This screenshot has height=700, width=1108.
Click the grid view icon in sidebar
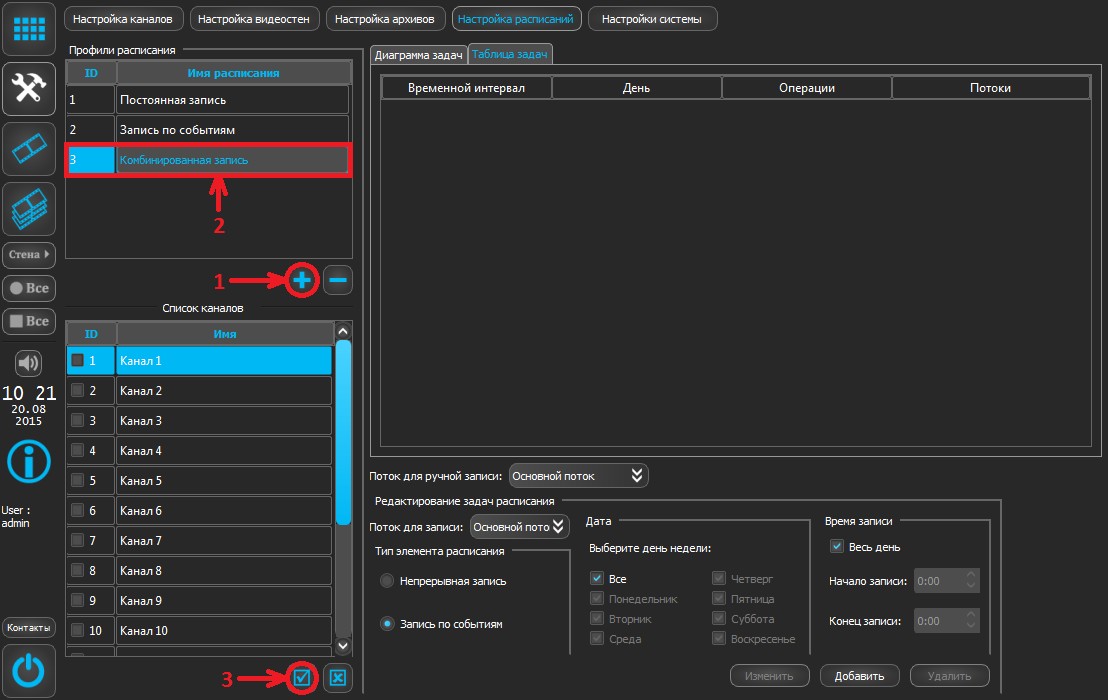28,31
